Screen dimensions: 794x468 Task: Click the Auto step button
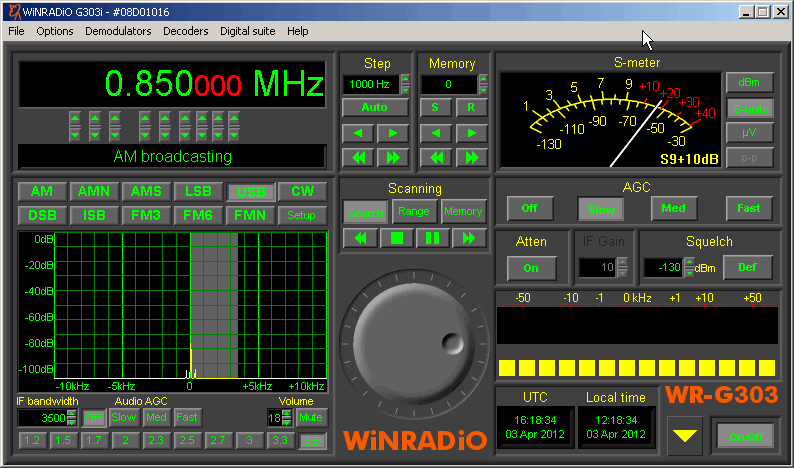[x=375, y=107]
